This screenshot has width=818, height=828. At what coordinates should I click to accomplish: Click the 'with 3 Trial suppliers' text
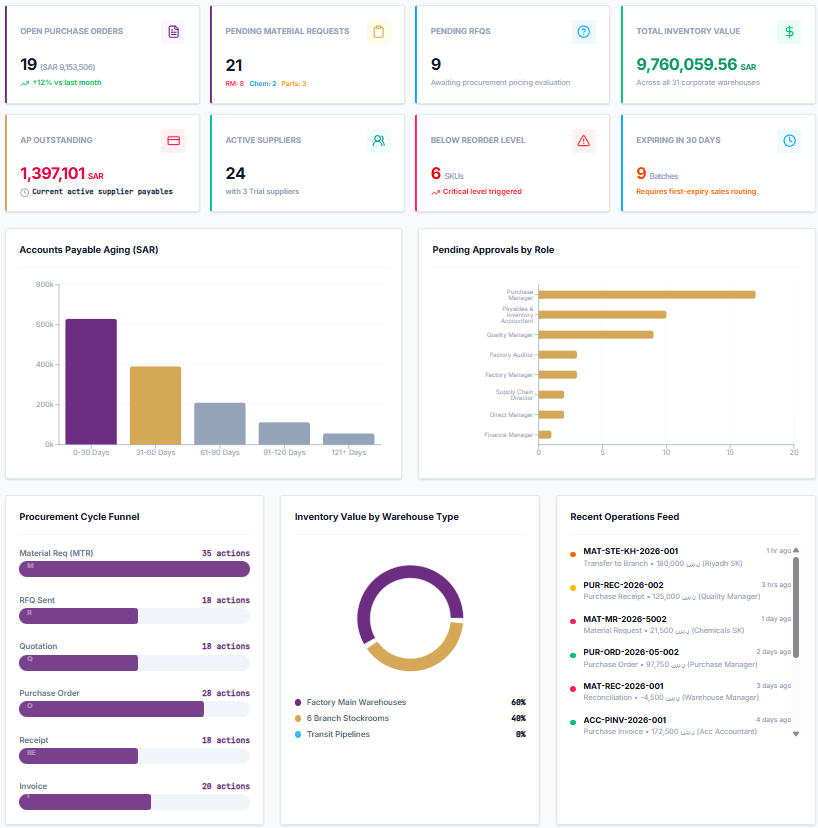(262, 192)
